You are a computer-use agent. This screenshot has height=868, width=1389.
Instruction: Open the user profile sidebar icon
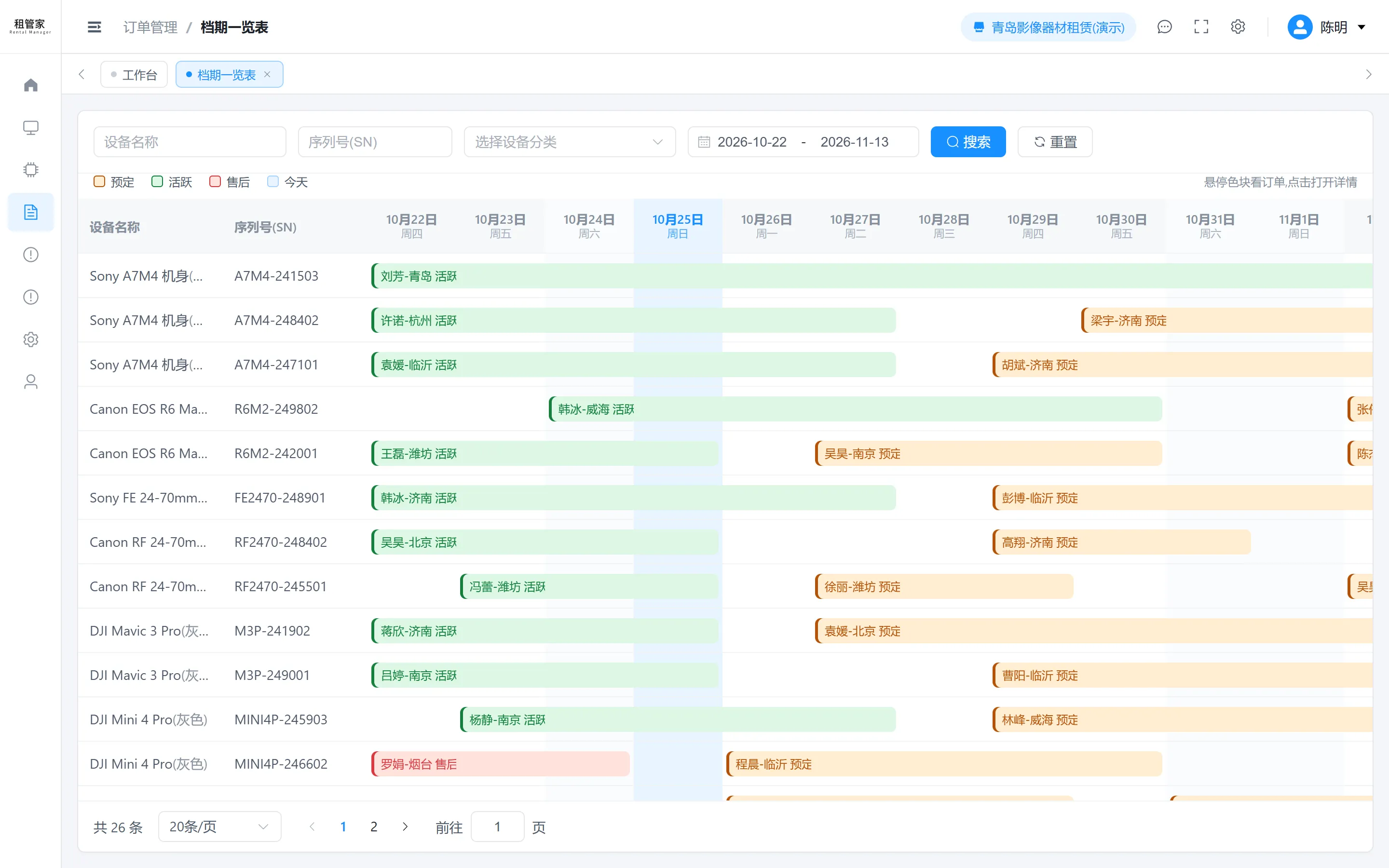pos(30,382)
